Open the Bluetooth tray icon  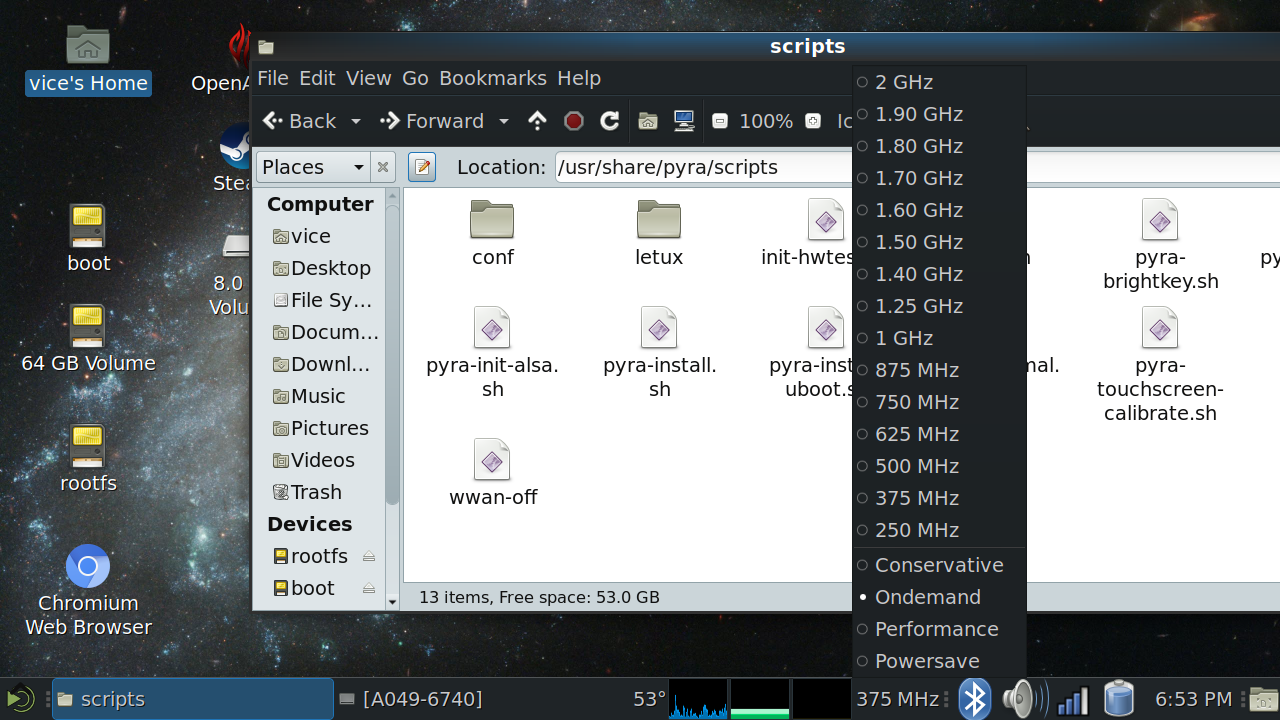(x=974, y=699)
